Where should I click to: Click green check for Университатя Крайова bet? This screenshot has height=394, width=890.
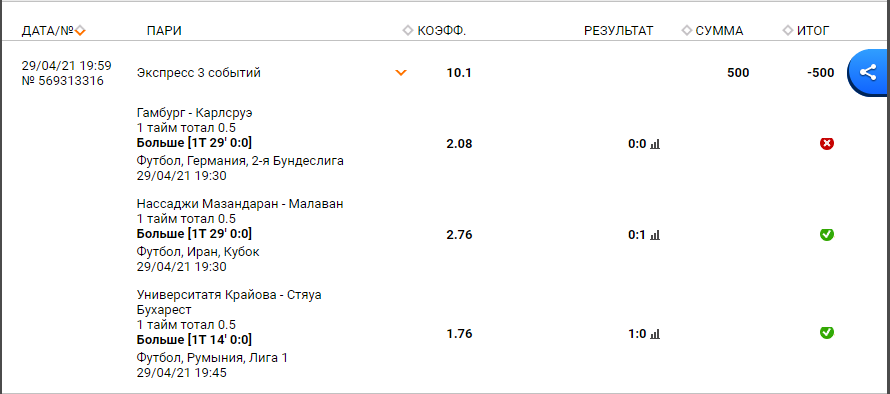coord(827,333)
